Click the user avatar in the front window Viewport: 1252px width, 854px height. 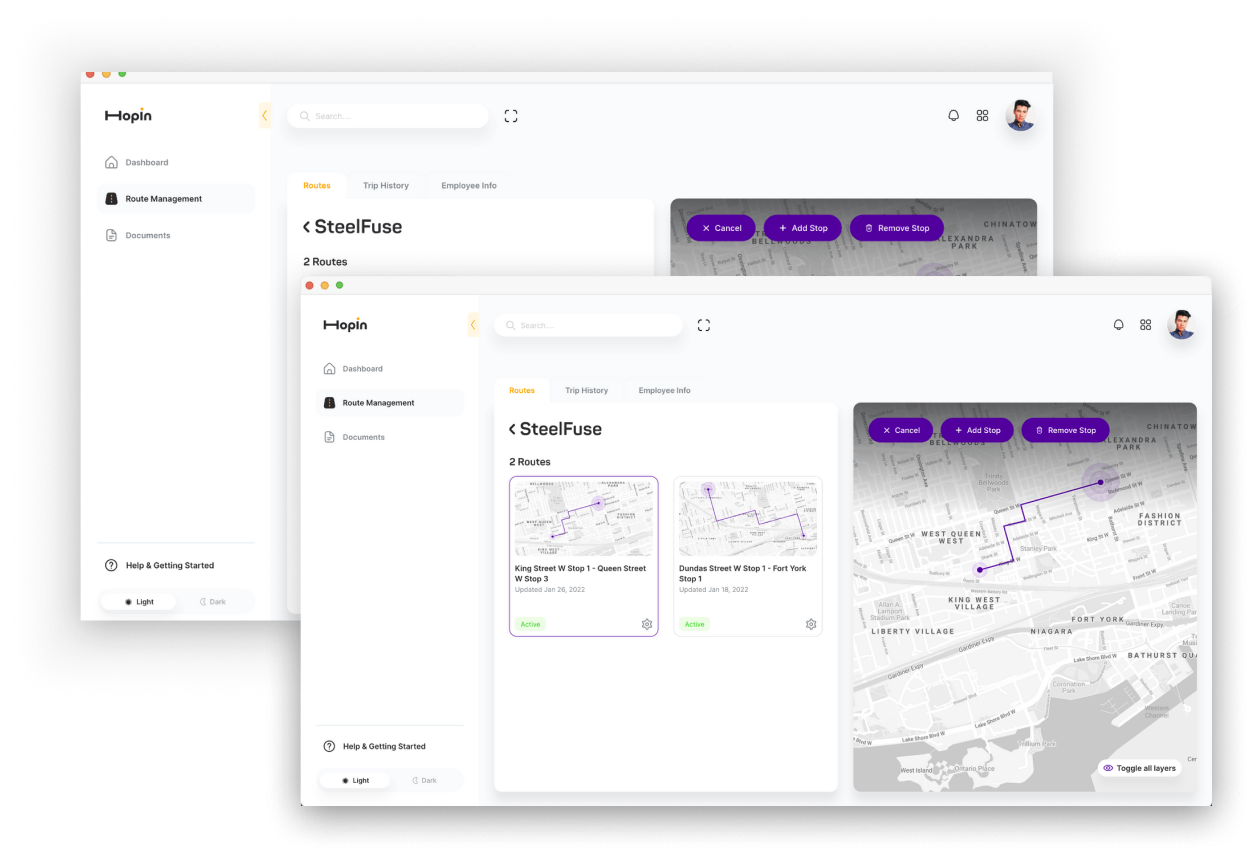(1182, 325)
